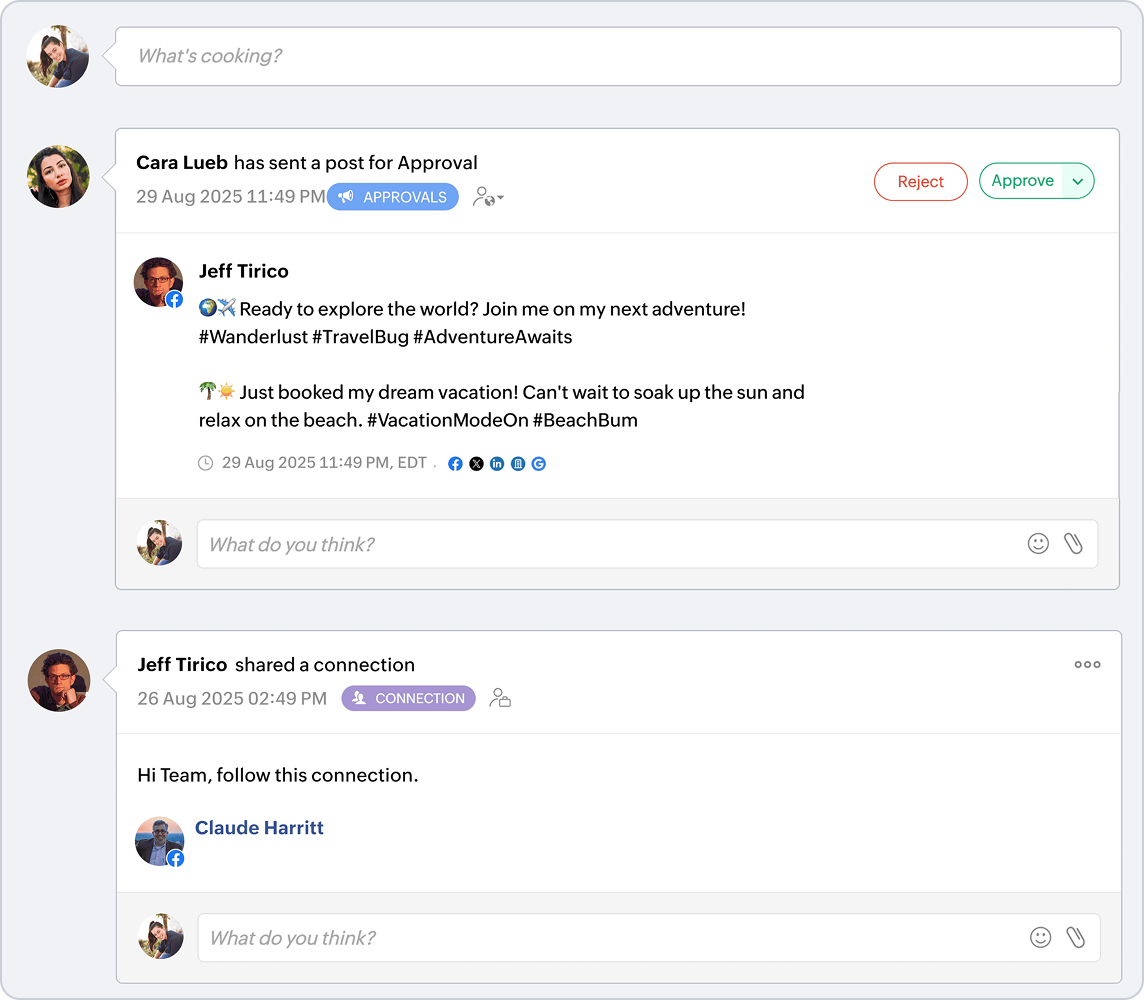
Task: Click the CONNECTION category tag
Action: click(x=408, y=698)
